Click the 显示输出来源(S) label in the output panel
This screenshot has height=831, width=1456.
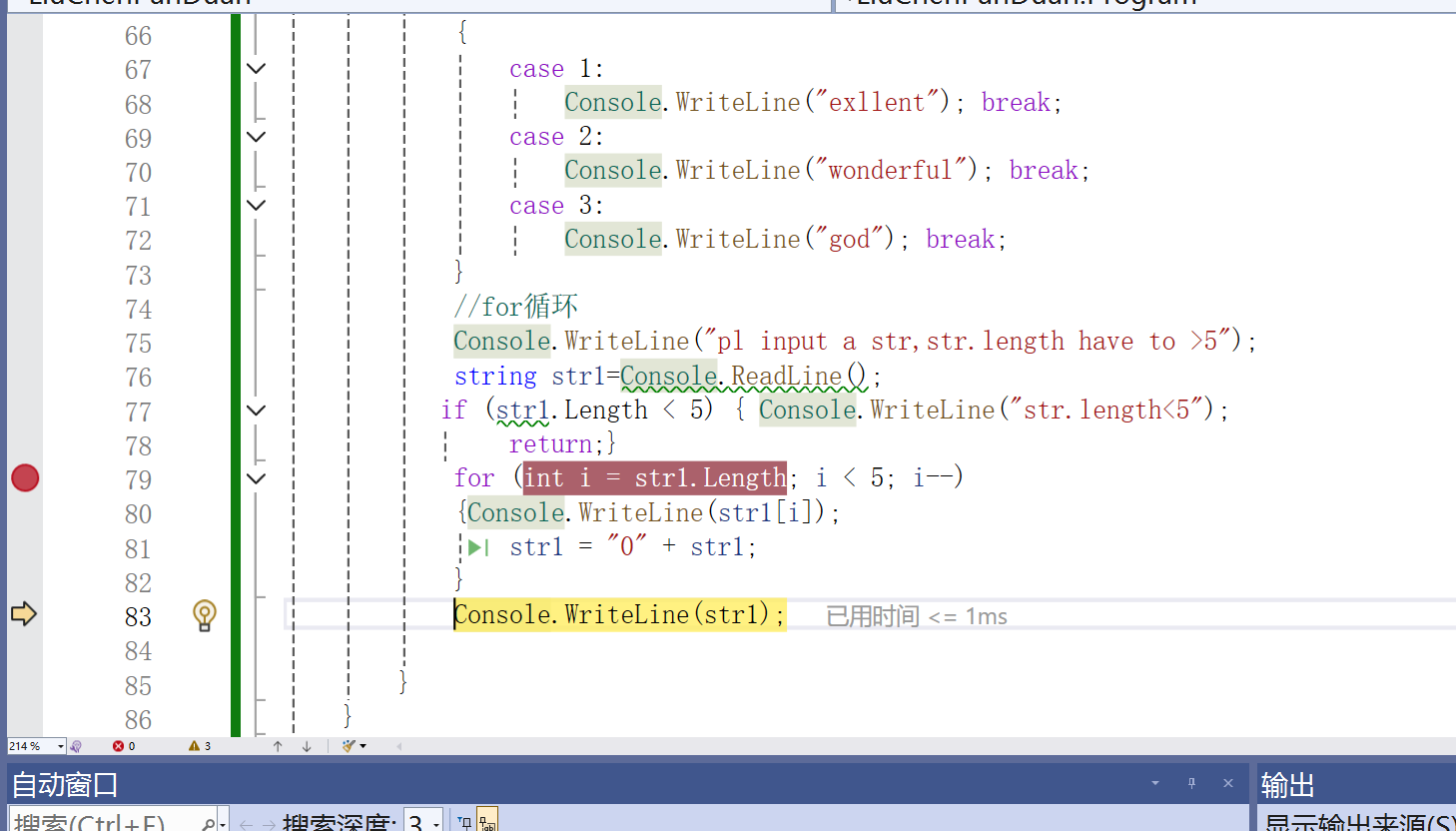coord(1359,823)
